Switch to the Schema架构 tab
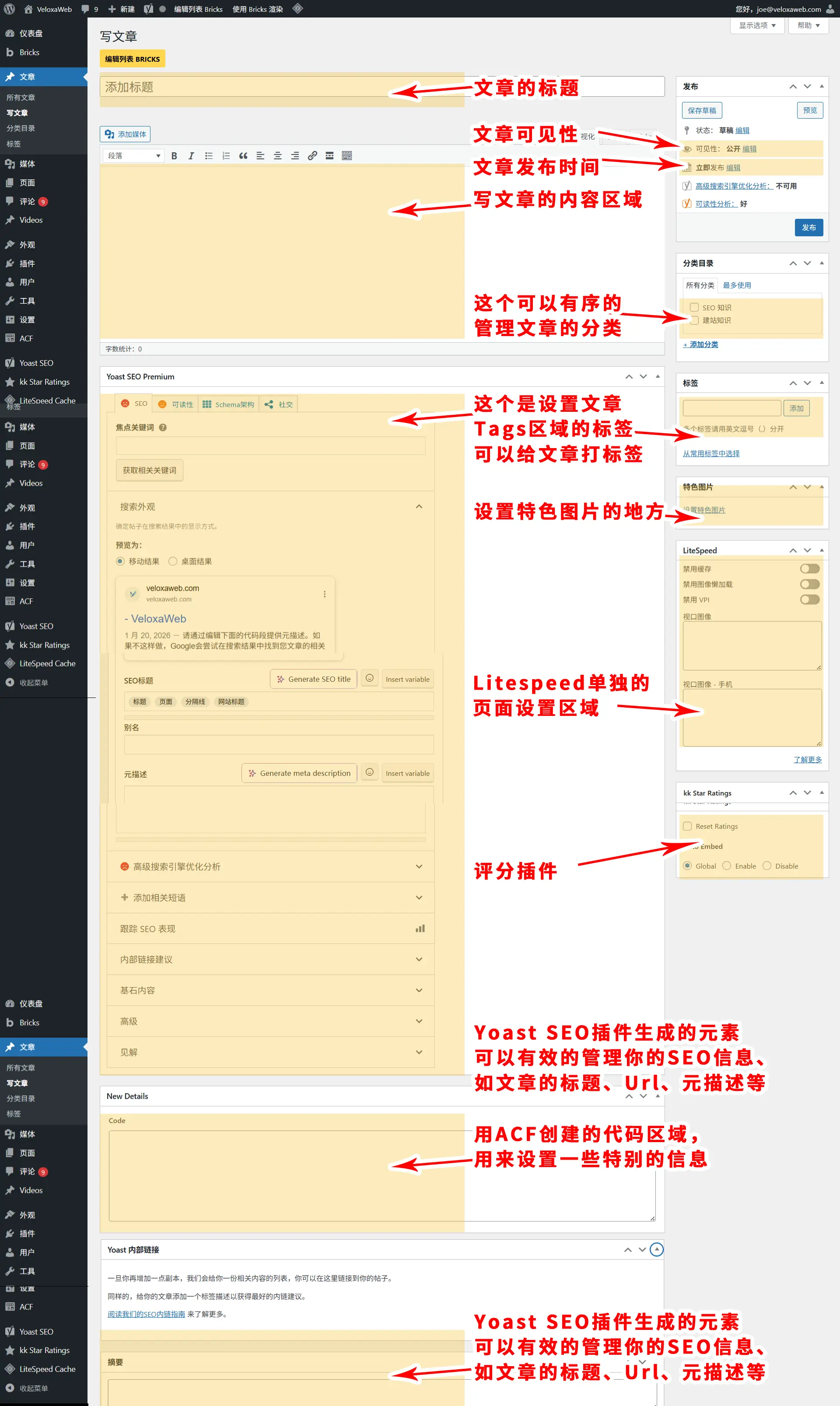 229,404
